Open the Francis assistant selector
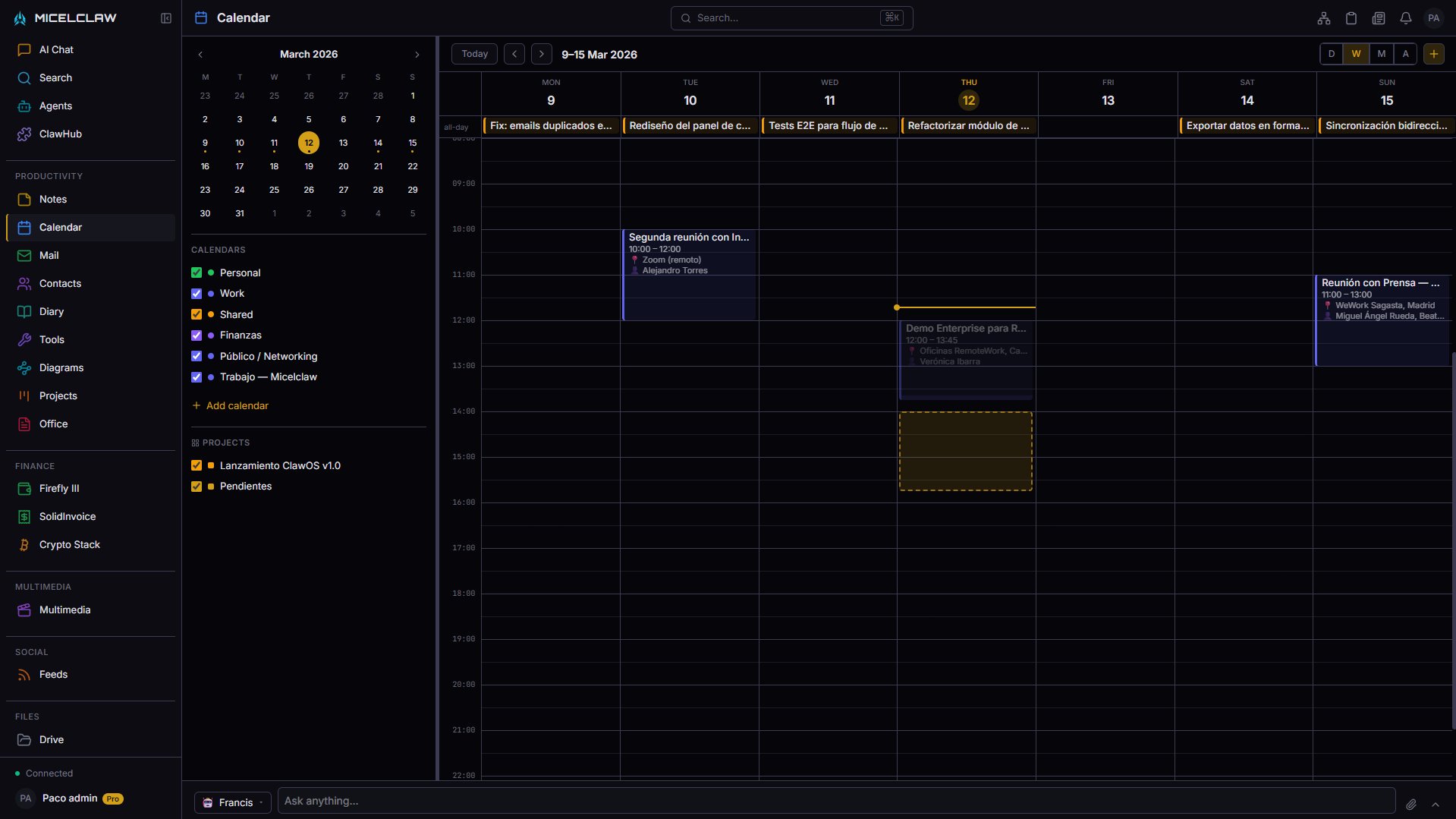 232,802
